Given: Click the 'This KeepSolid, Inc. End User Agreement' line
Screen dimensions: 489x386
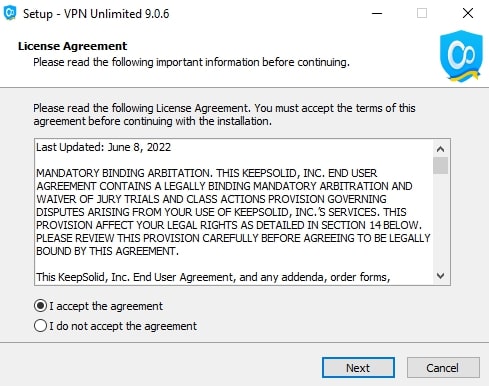Looking at the screenshot, I should (213, 277).
